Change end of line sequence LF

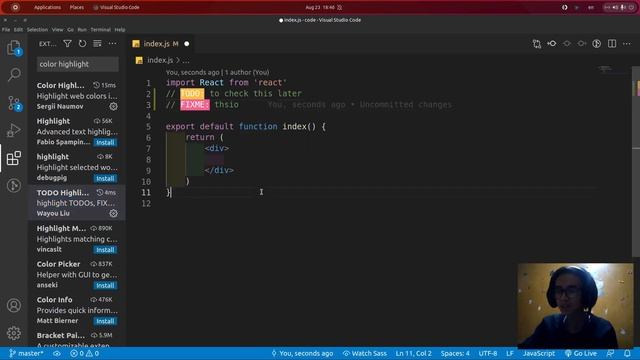coord(510,353)
